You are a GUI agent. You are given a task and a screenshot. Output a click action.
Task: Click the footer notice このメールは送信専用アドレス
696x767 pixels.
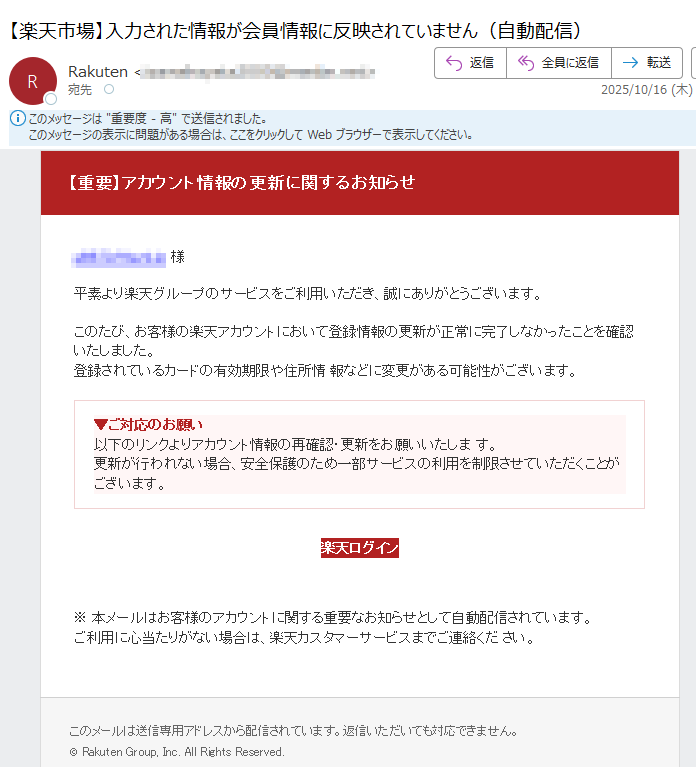coord(293,731)
